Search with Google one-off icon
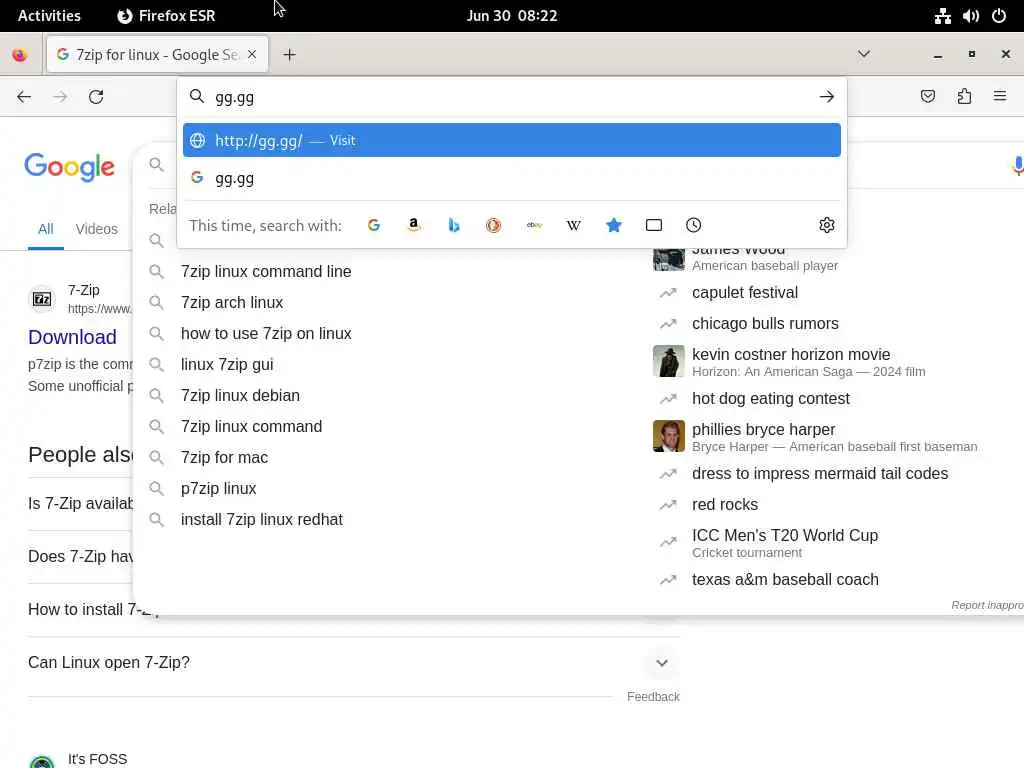This screenshot has width=1024, height=768. 374,225
